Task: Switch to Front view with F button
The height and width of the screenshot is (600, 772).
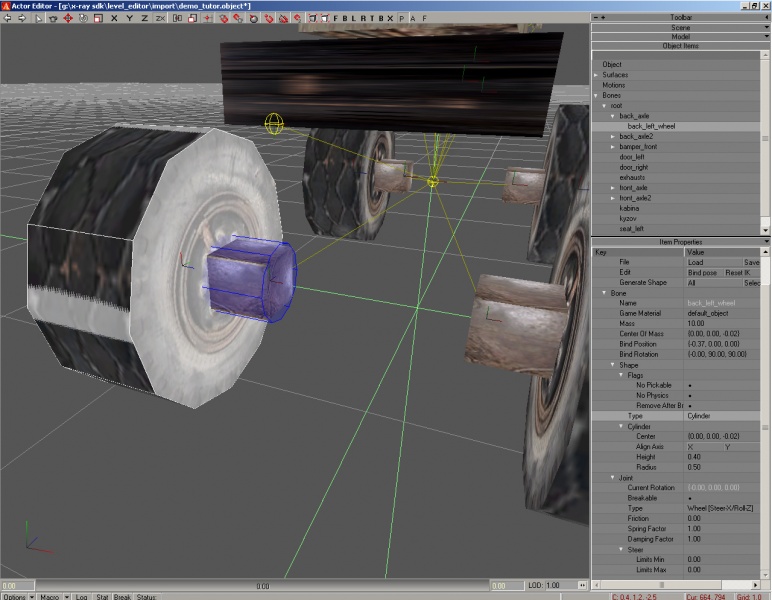Action: [x=335, y=18]
